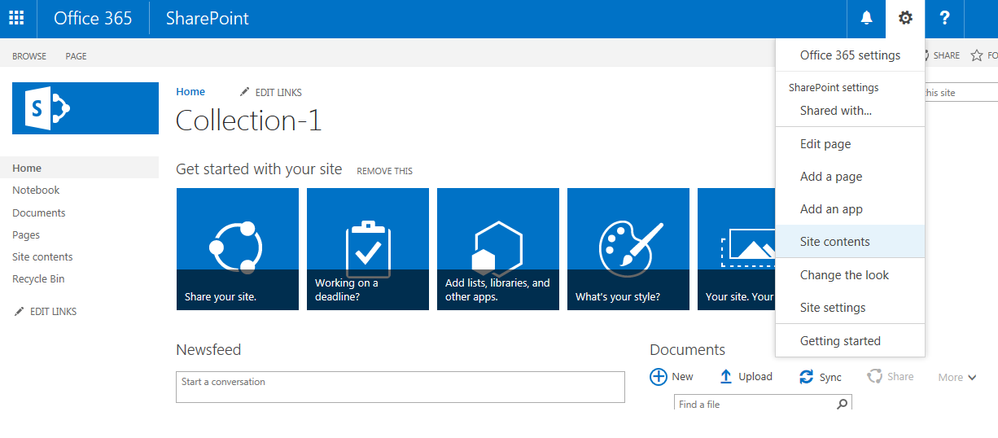Select Change the look menu item
Screen dimensions: 998x438
(850, 275)
